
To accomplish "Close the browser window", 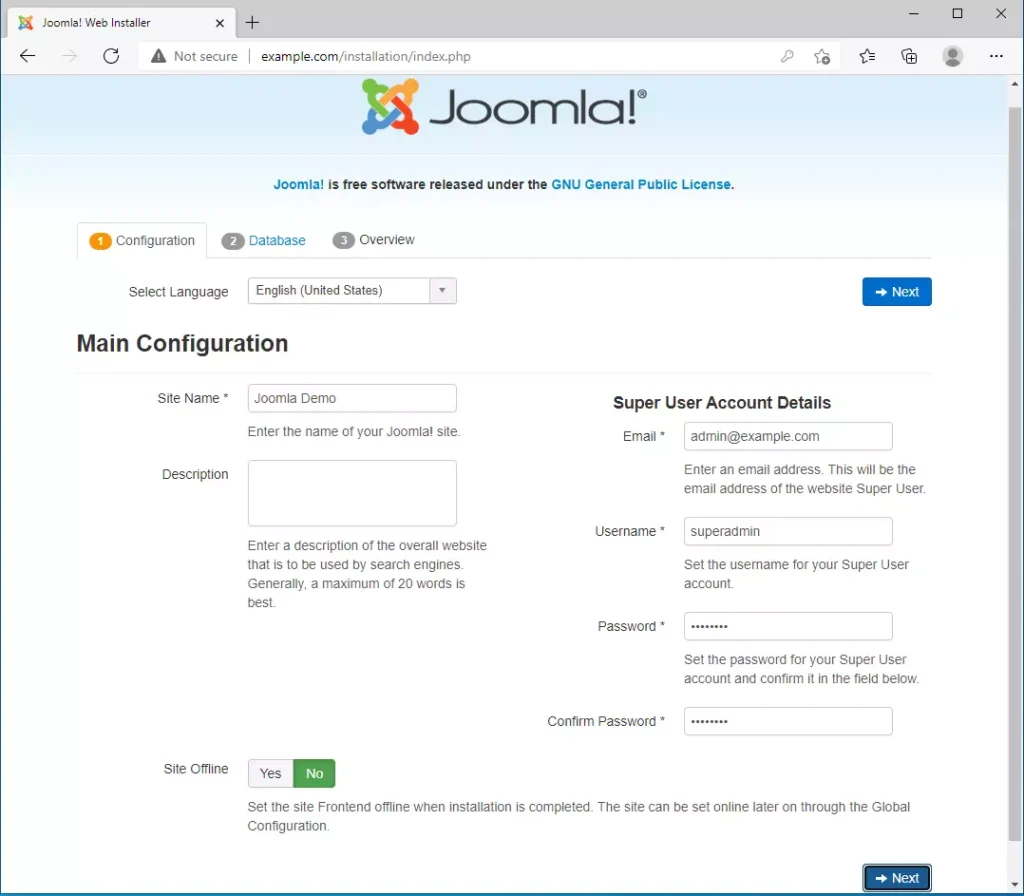I will tap(1000, 14).
